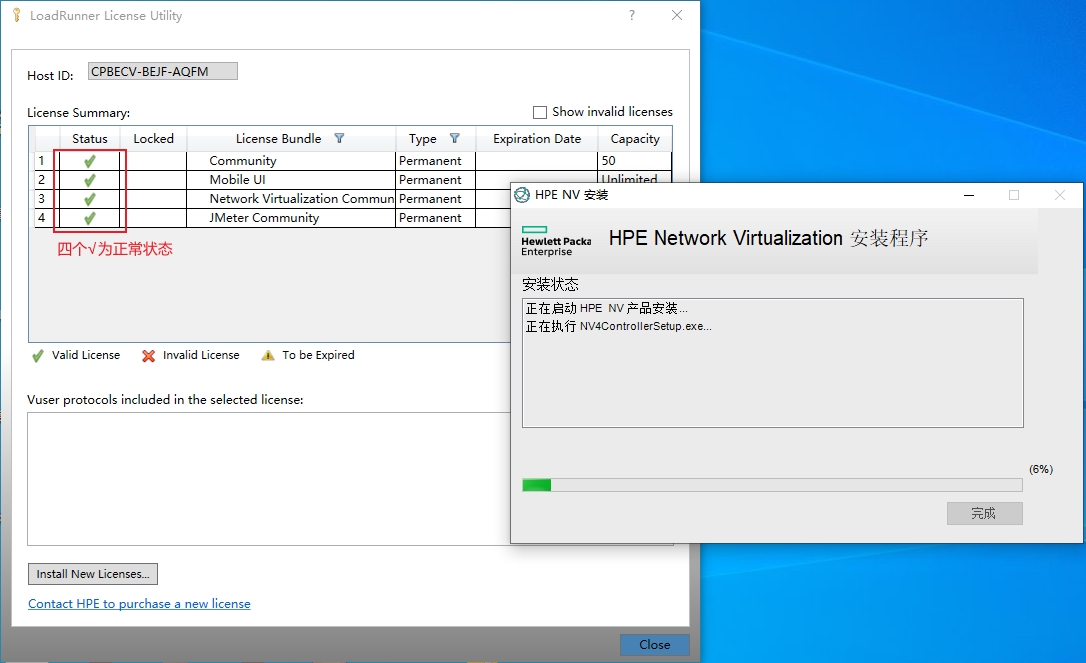Select the Network Virtualization Commun bundle name
Image resolution: width=1086 pixels, height=663 pixels.
pos(302,199)
